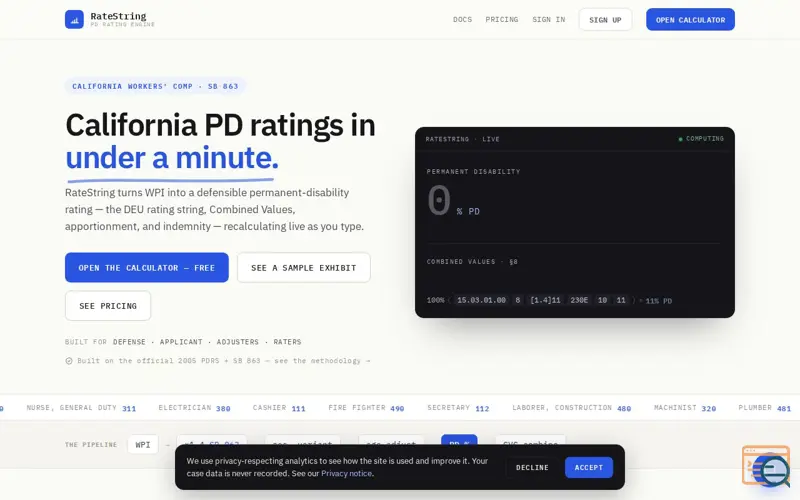Click the See Pricing button
800x500 pixels.
[108, 306]
